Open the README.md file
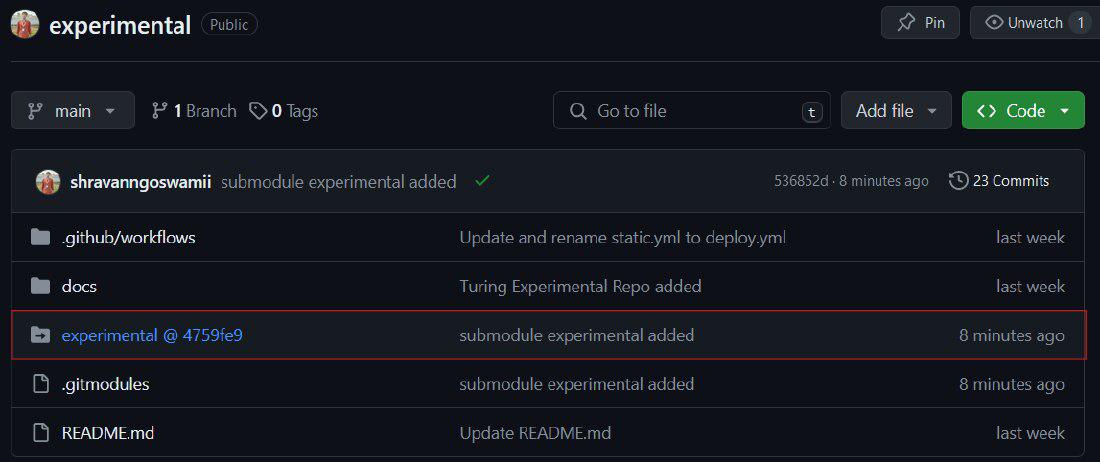Screen dimensions: 1100x462 coord(107,433)
